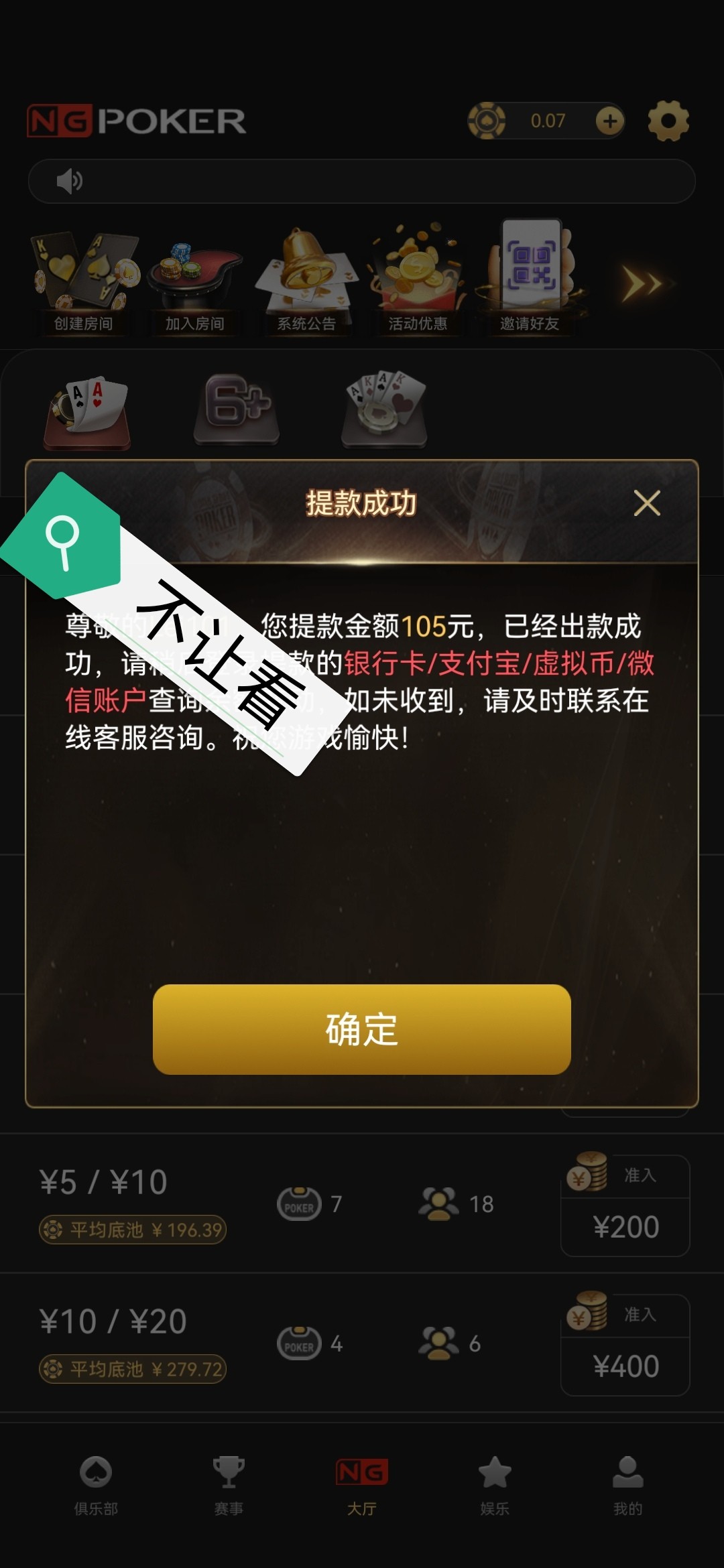This screenshot has width=724, height=1568.
Task: Join ¥10/¥20 table with ¥400 buy-in
Action: point(625,1344)
